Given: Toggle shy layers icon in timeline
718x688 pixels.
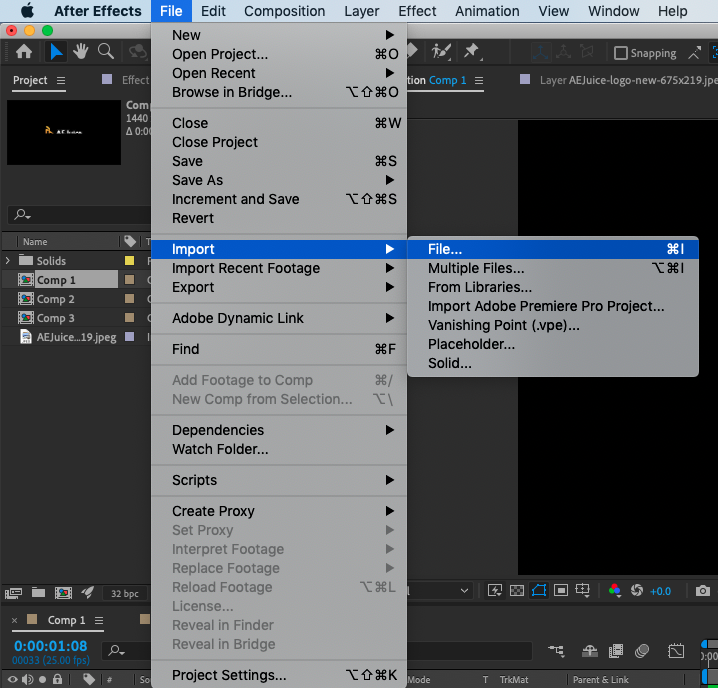Looking at the screenshot, I should pos(590,650).
